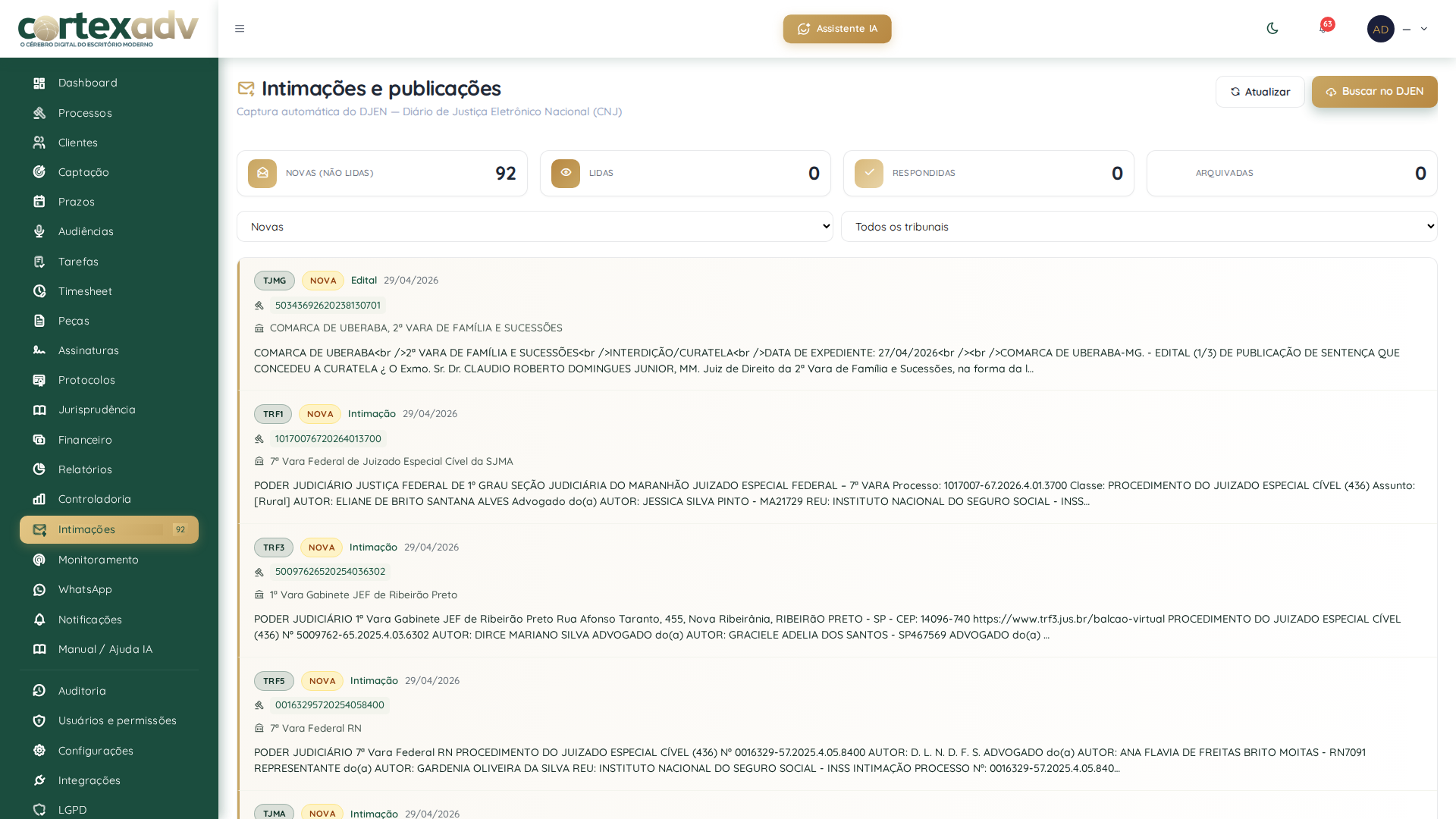This screenshot has height=819, width=1456.
Task: Click the Prazos calendar icon
Action: point(39,202)
